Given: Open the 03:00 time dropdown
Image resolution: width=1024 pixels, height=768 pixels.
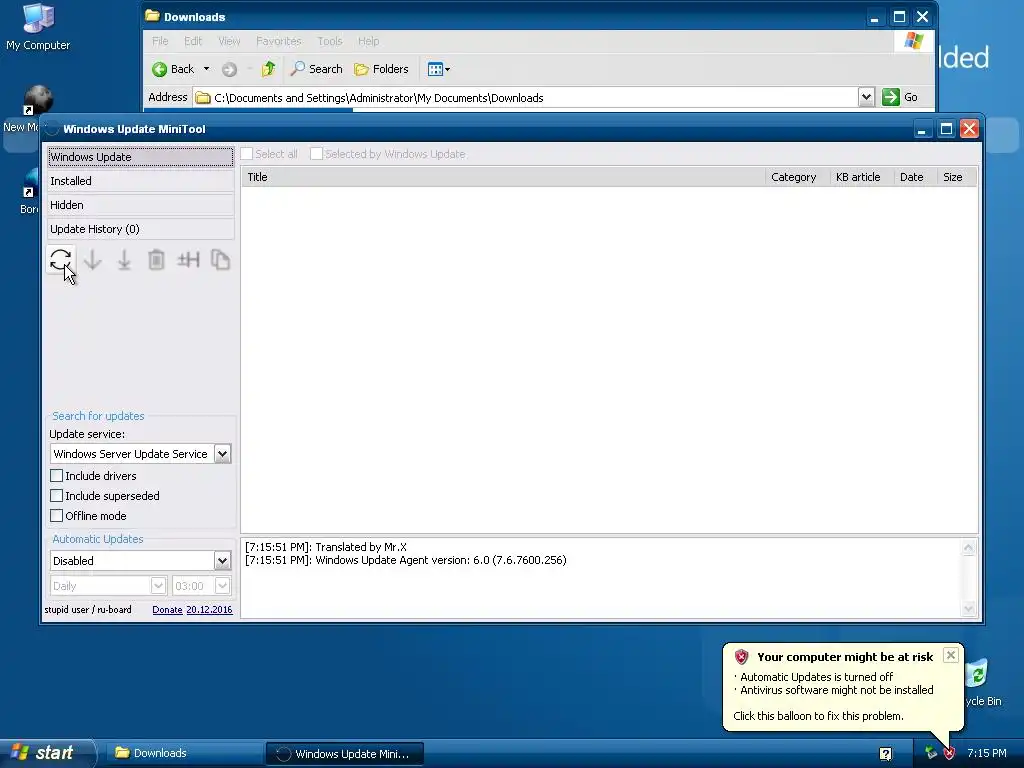Looking at the screenshot, I should (x=222, y=586).
